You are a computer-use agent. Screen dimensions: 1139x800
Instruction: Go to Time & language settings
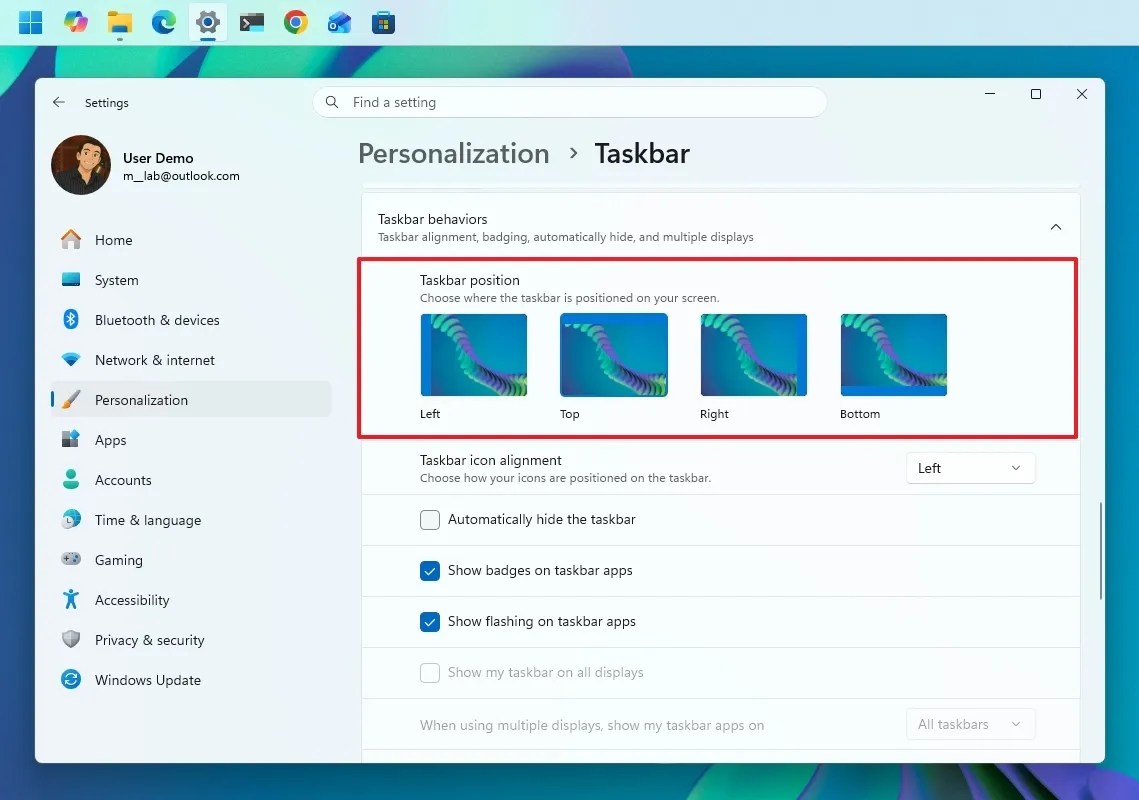click(191, 520)
